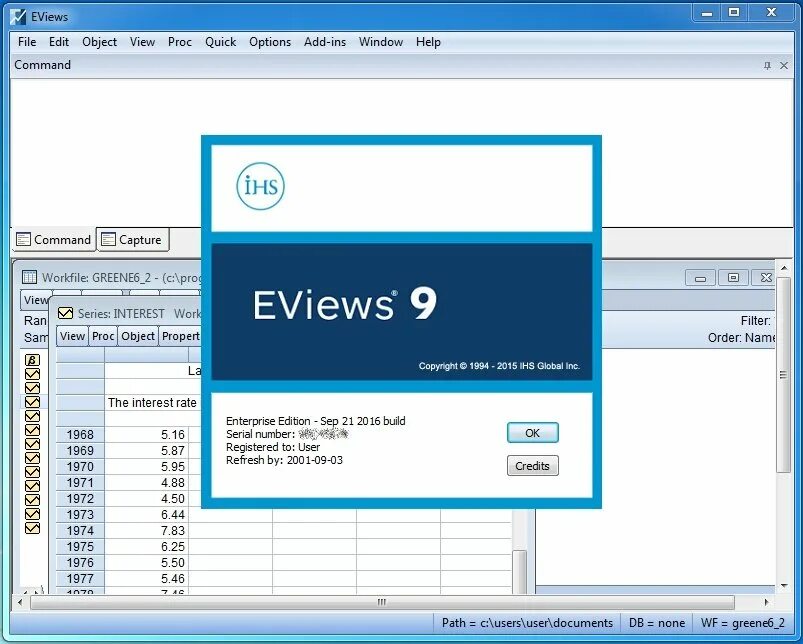Image resolution: width=803 pixels, height=644 pixels.
Task: Click the small icon on the Capture tab
Action: [108, 240]
